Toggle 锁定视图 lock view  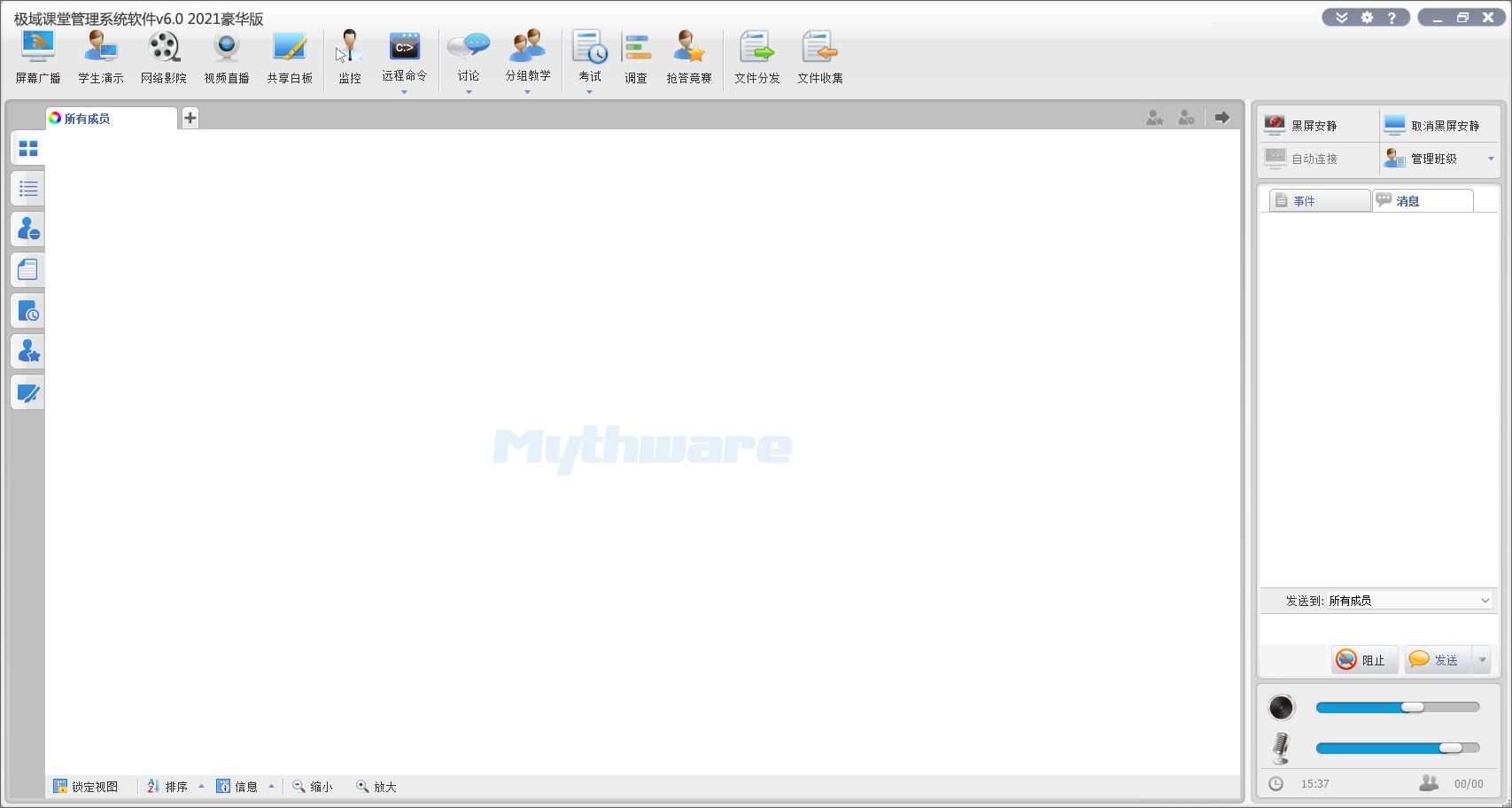pos(86,787)
